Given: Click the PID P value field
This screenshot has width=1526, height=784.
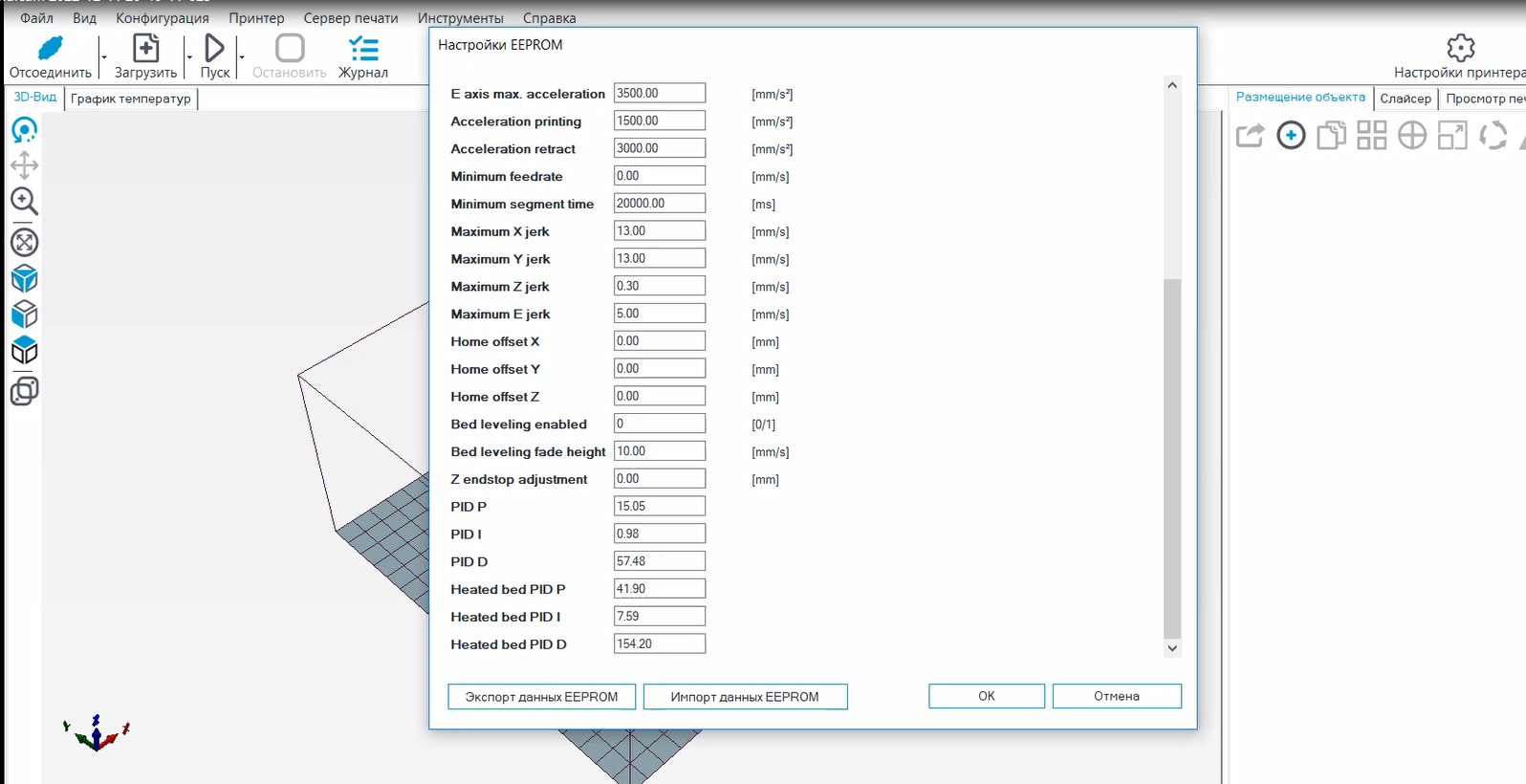Looking at the screenshot, I should (659, 506).
